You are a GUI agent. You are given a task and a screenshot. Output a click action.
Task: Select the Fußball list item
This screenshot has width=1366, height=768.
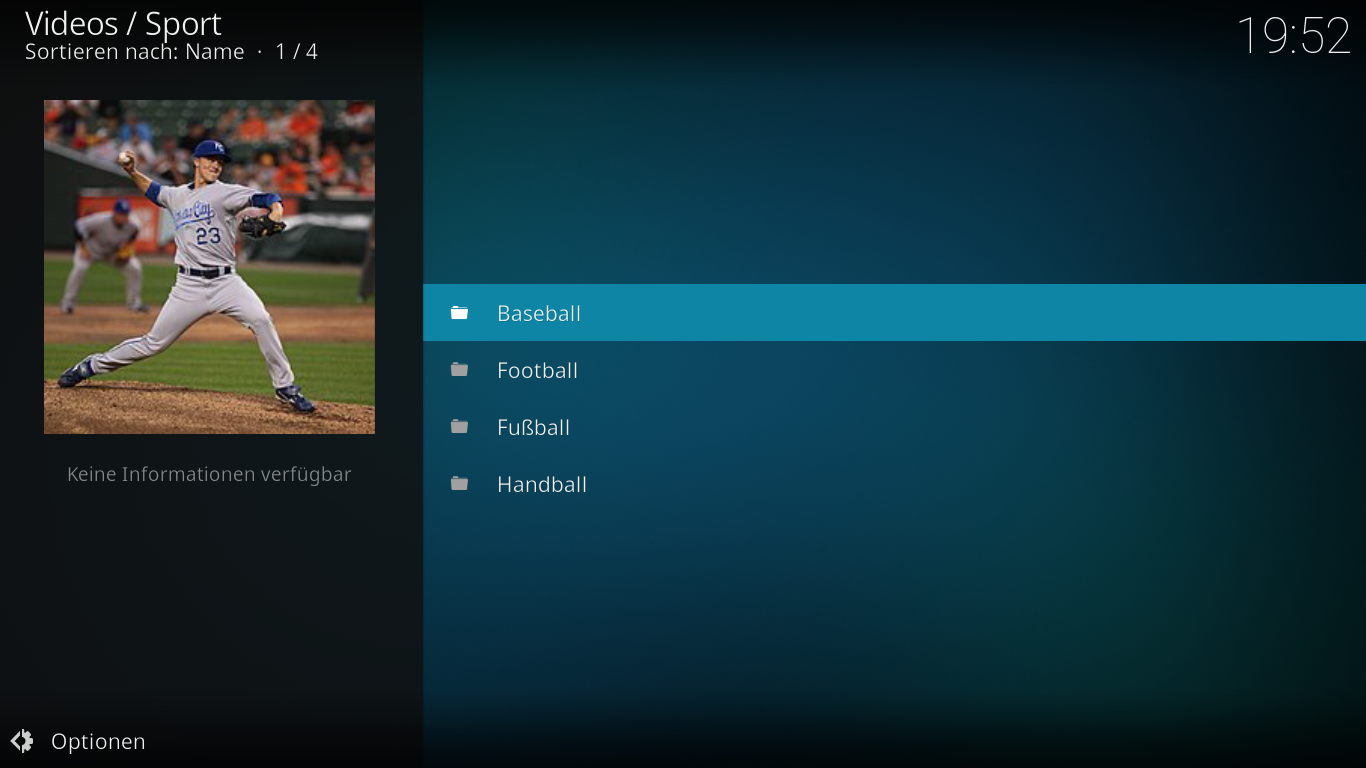[894, 427]
